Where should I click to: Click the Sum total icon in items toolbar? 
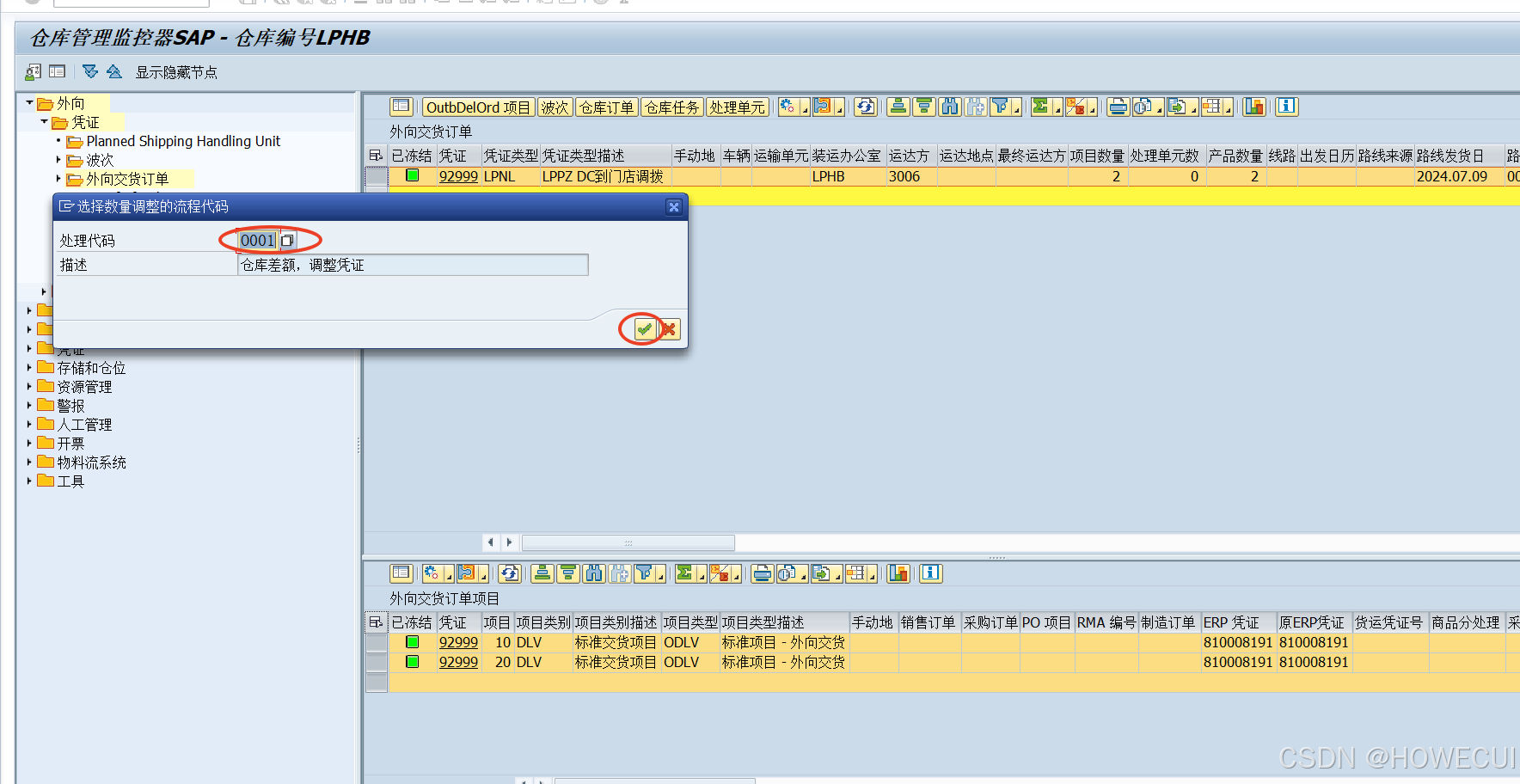pyautogui.click(x=685, y=573)
